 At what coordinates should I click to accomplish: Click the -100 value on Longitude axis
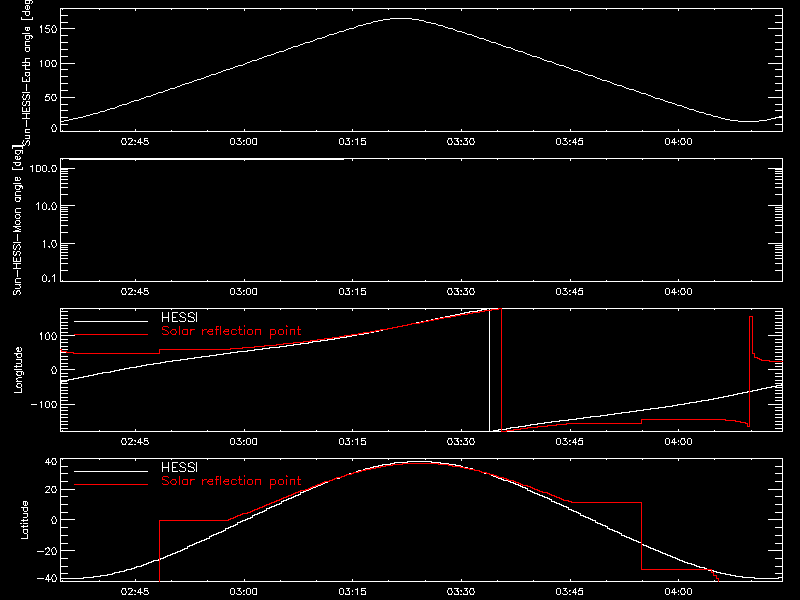pyautogui.click(x=44, y=404)
